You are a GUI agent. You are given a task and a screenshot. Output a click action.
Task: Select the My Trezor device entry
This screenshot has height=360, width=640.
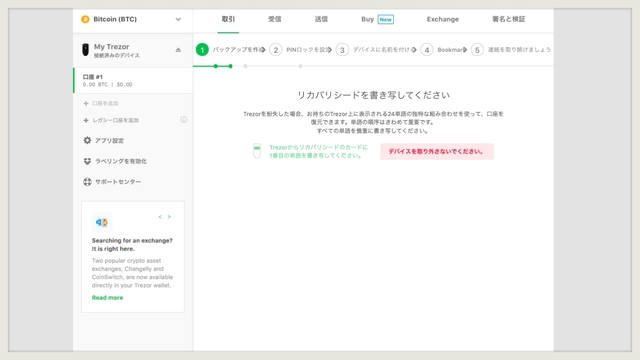coord(133,50)
